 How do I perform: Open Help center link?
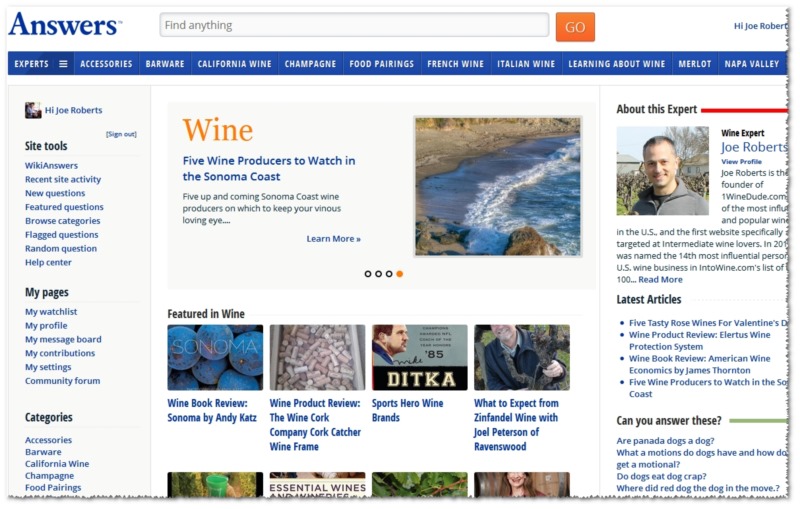pos(48,262)
